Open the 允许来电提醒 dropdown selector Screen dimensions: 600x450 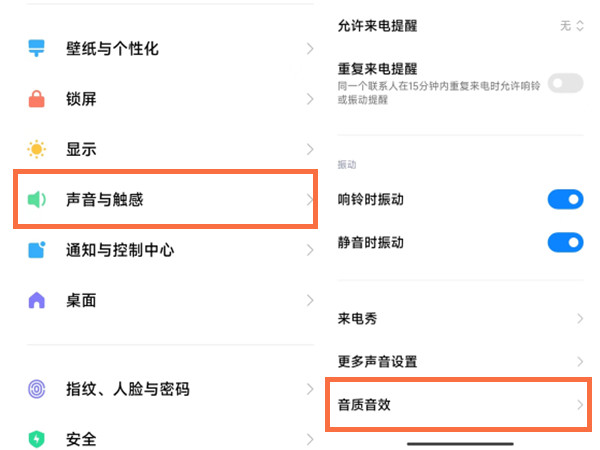point(572,26)
